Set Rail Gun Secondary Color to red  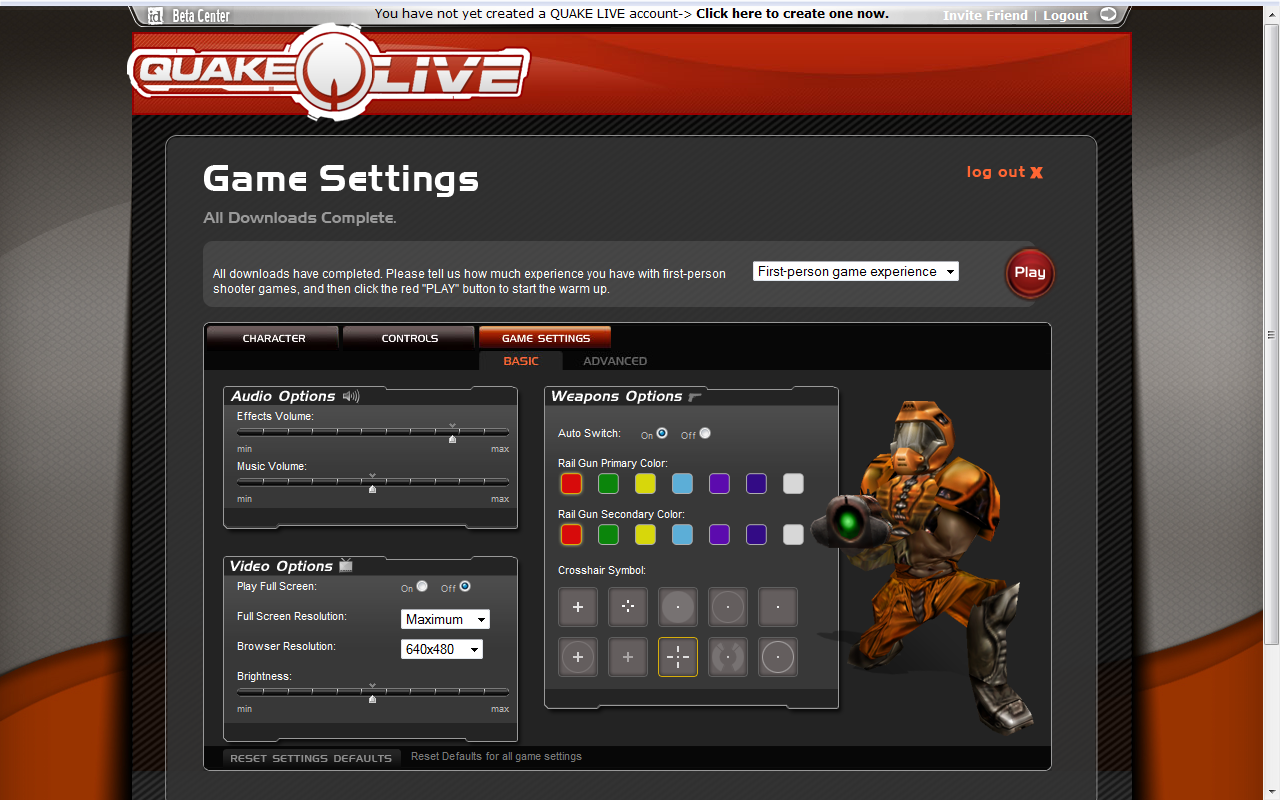pyautogui.click(x=571, y=535)
